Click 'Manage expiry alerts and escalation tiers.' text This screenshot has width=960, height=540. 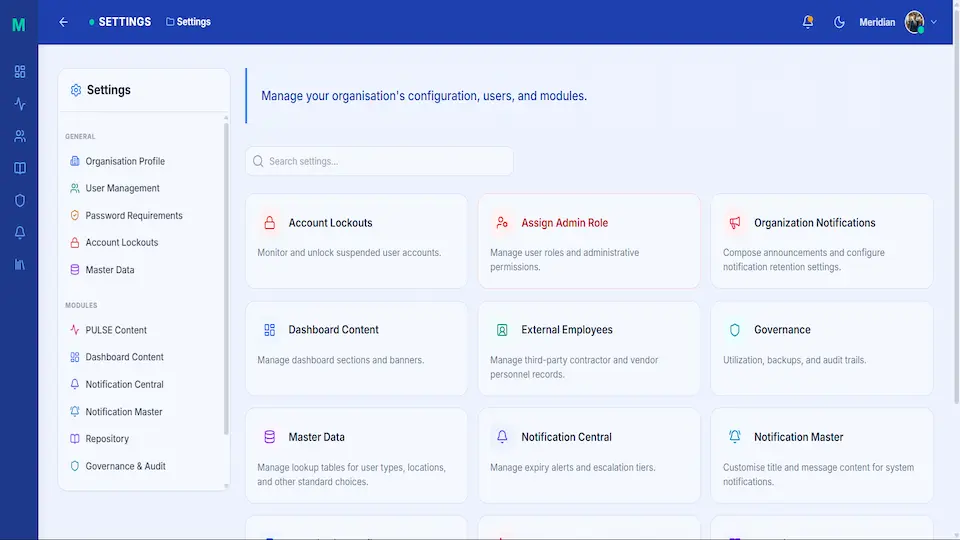[x=572, y=467]
